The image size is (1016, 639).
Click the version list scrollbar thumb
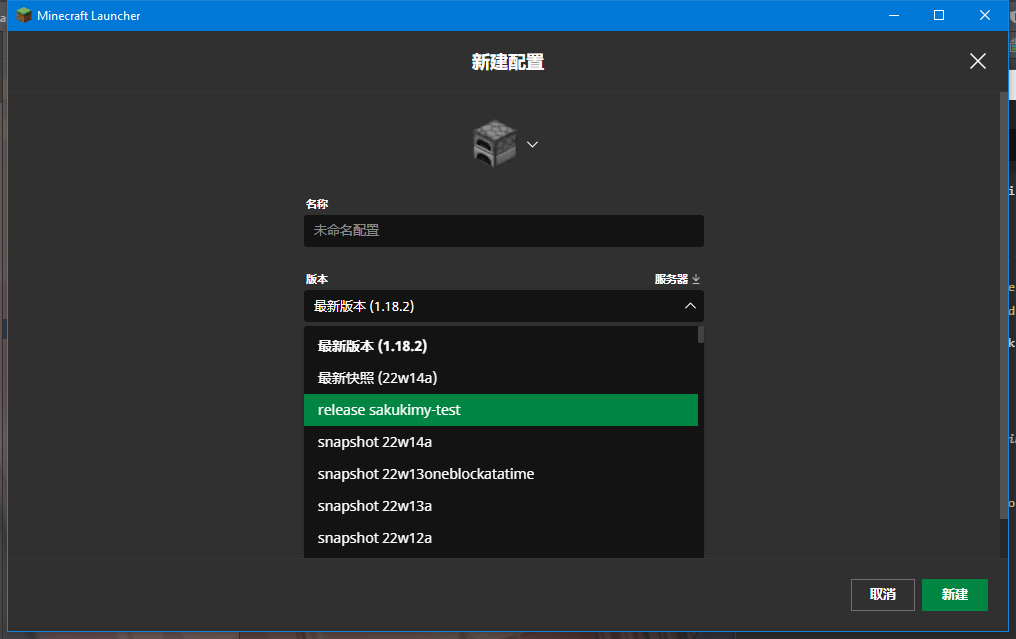(700, 334)
